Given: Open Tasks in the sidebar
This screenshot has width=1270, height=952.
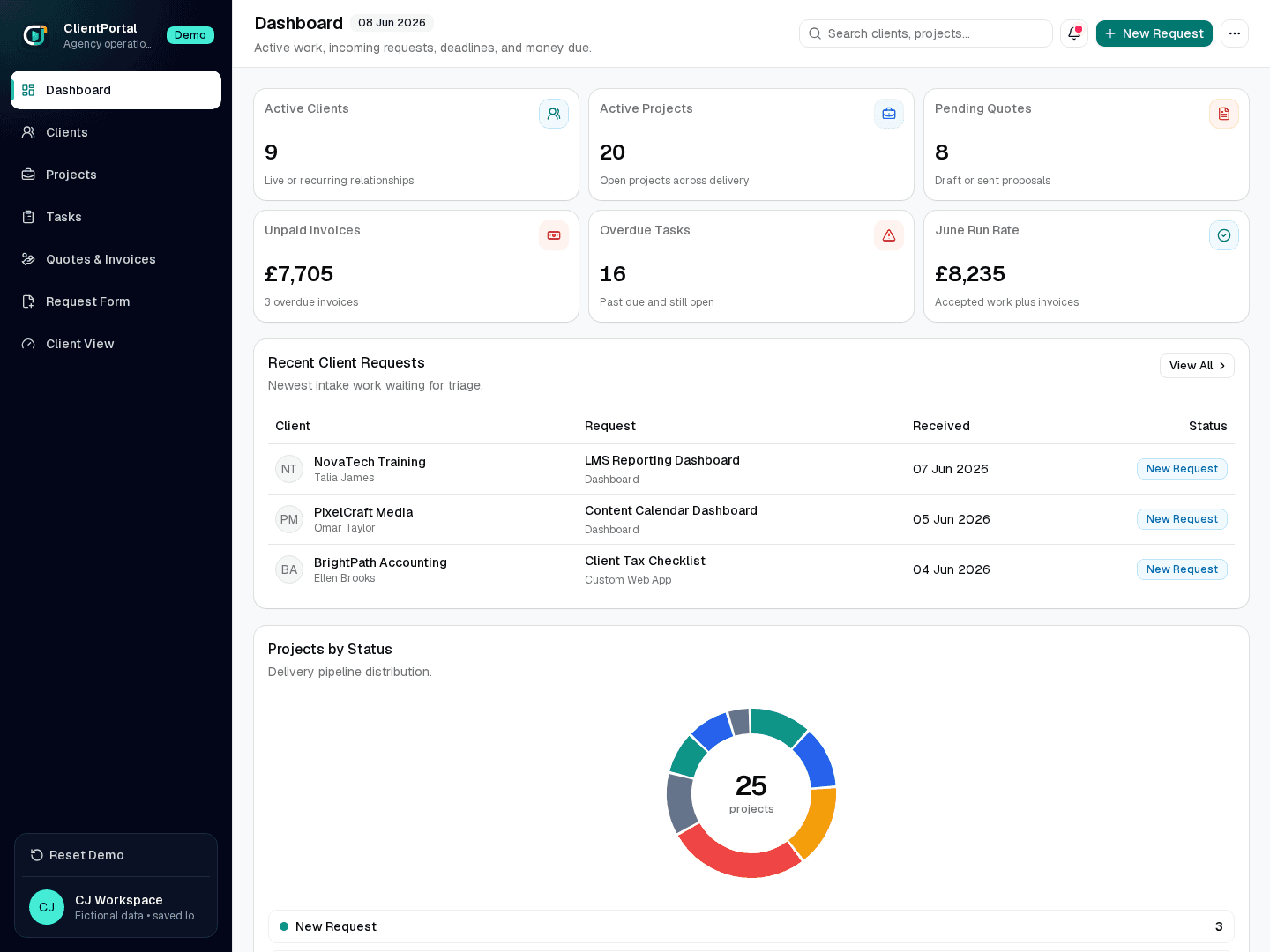Looking at the screenshot, I should tap(116, 217).
